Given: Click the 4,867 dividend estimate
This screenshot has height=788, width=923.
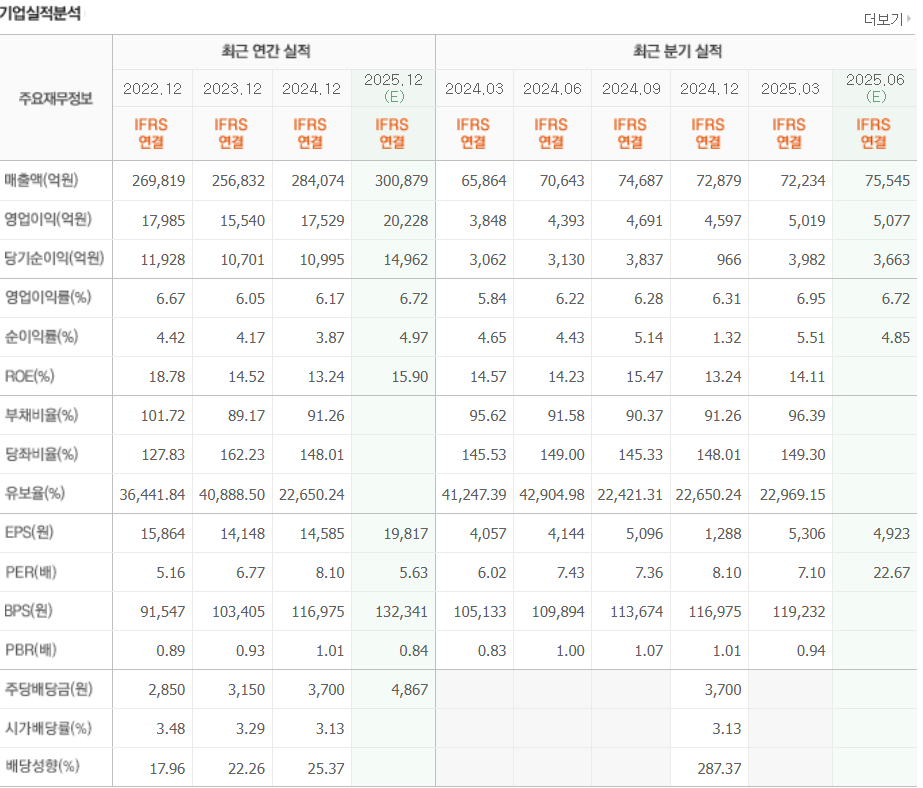Looking at the screenshot, I should (x=410, y=690).
